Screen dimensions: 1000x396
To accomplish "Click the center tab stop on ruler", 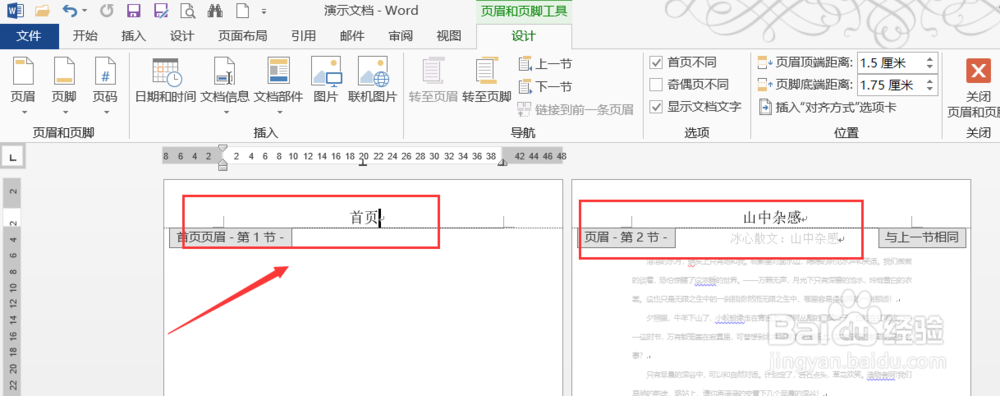I will (x=364, y=163).
